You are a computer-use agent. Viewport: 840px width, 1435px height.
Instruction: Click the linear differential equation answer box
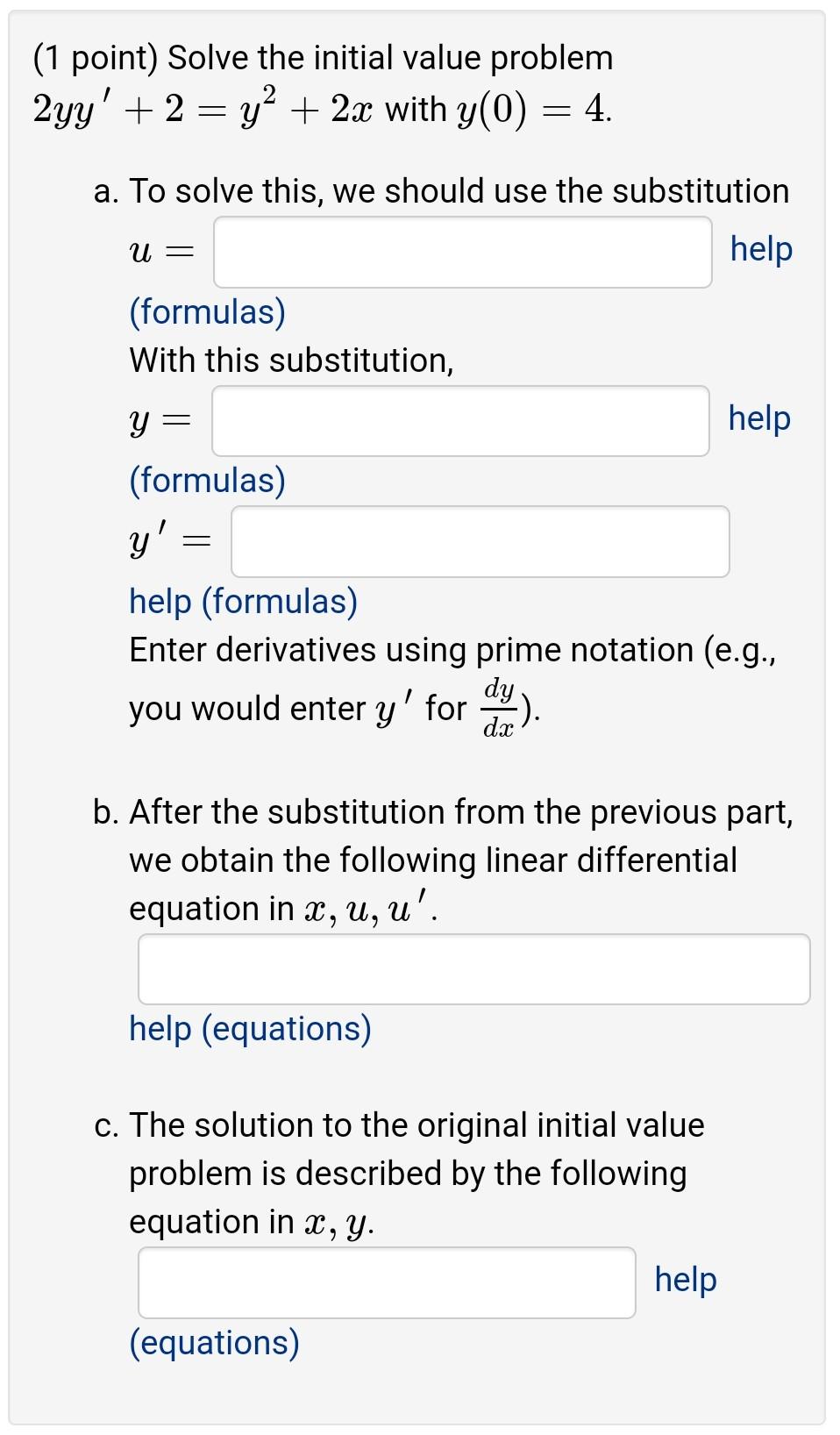pyautogui.click(x=475, y=969)
